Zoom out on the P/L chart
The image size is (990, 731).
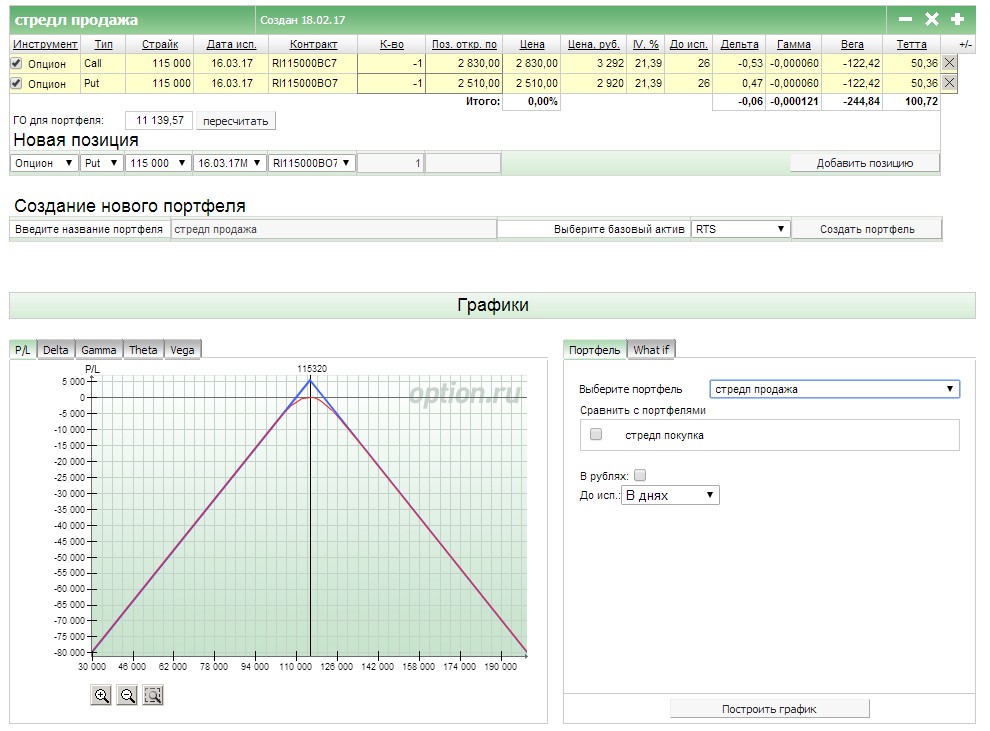[127, 696]
